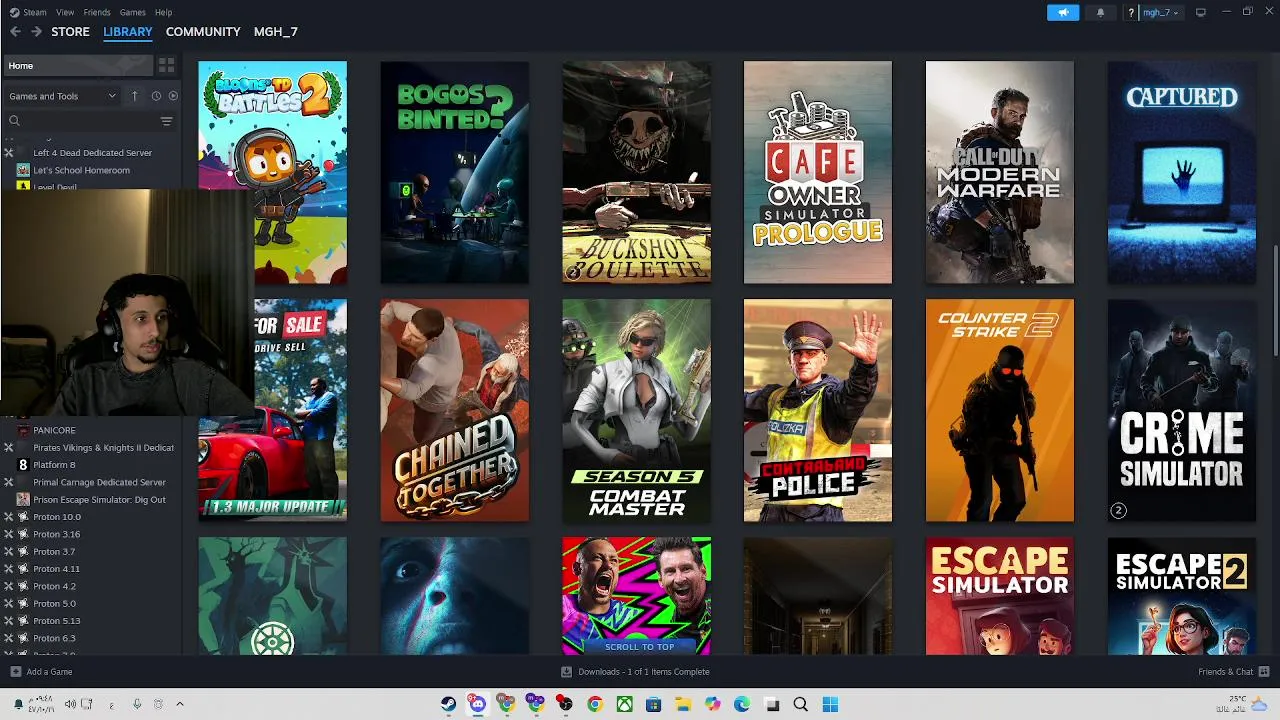Open the Help menu
Image resolution: width=1280 pixels, height=720 pixels.
point(163,12)
